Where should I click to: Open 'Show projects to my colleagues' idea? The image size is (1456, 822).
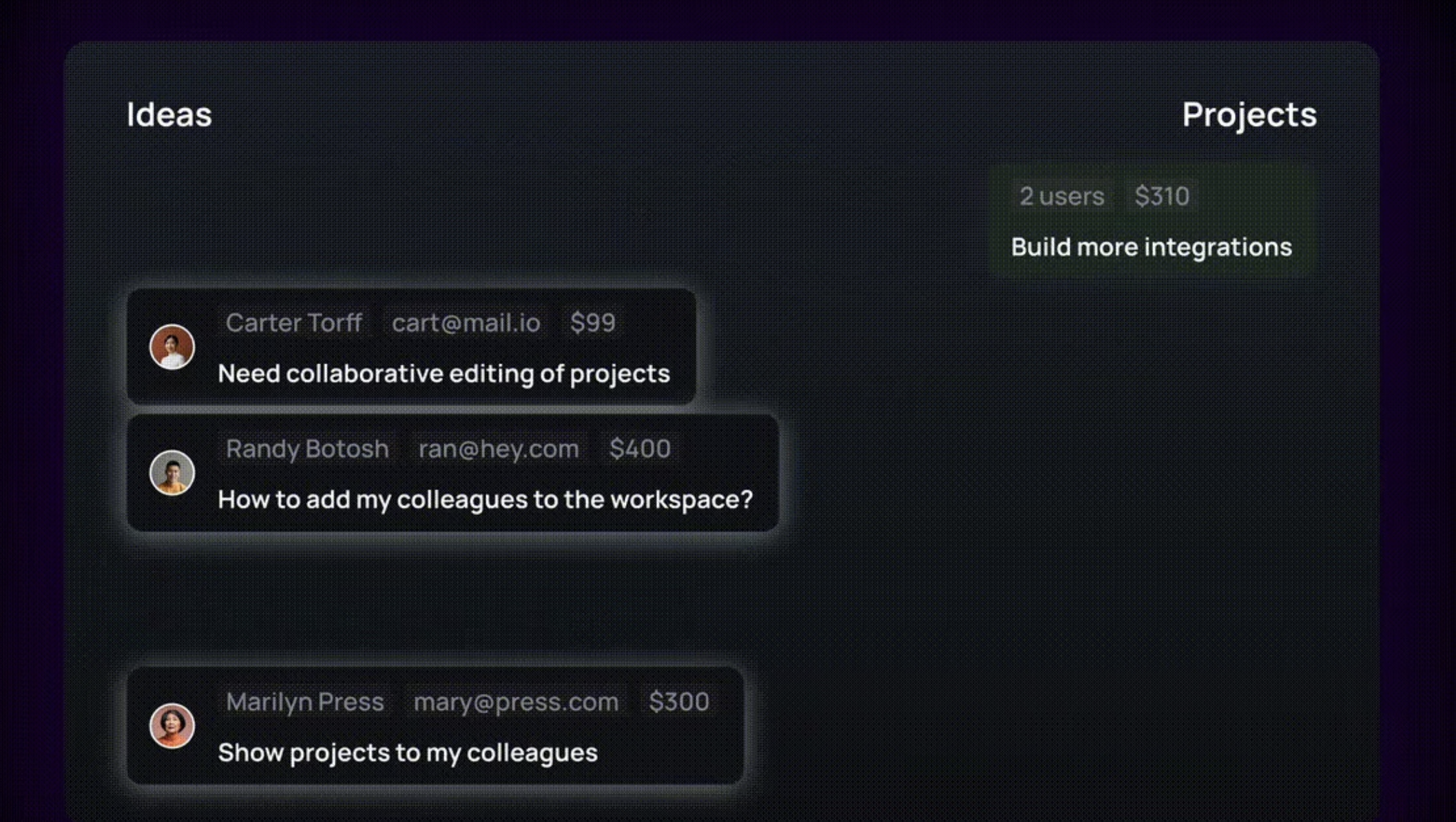pyautogui.click(x=408, y=752)
